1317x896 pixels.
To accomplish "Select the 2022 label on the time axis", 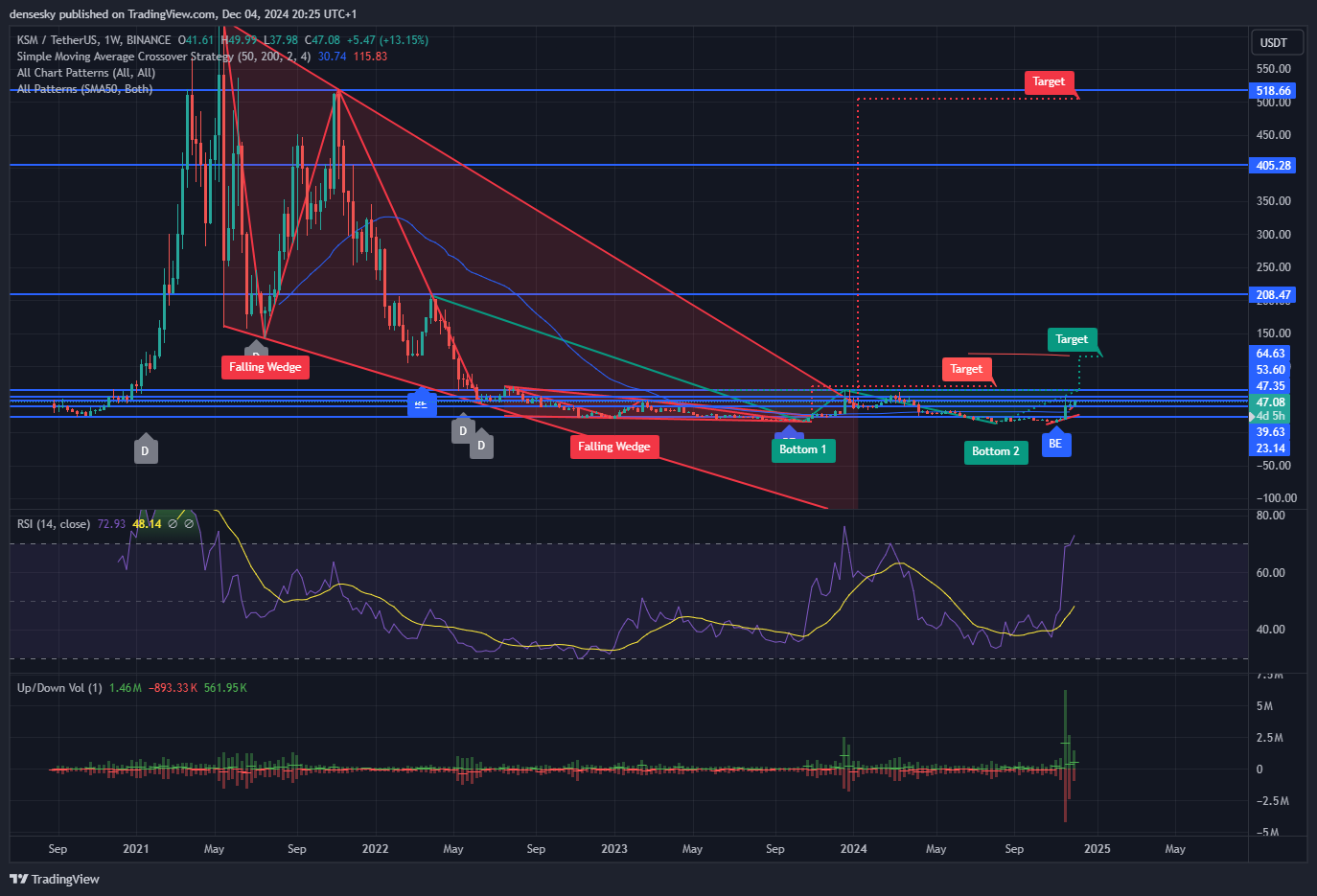I will (375, 849).
